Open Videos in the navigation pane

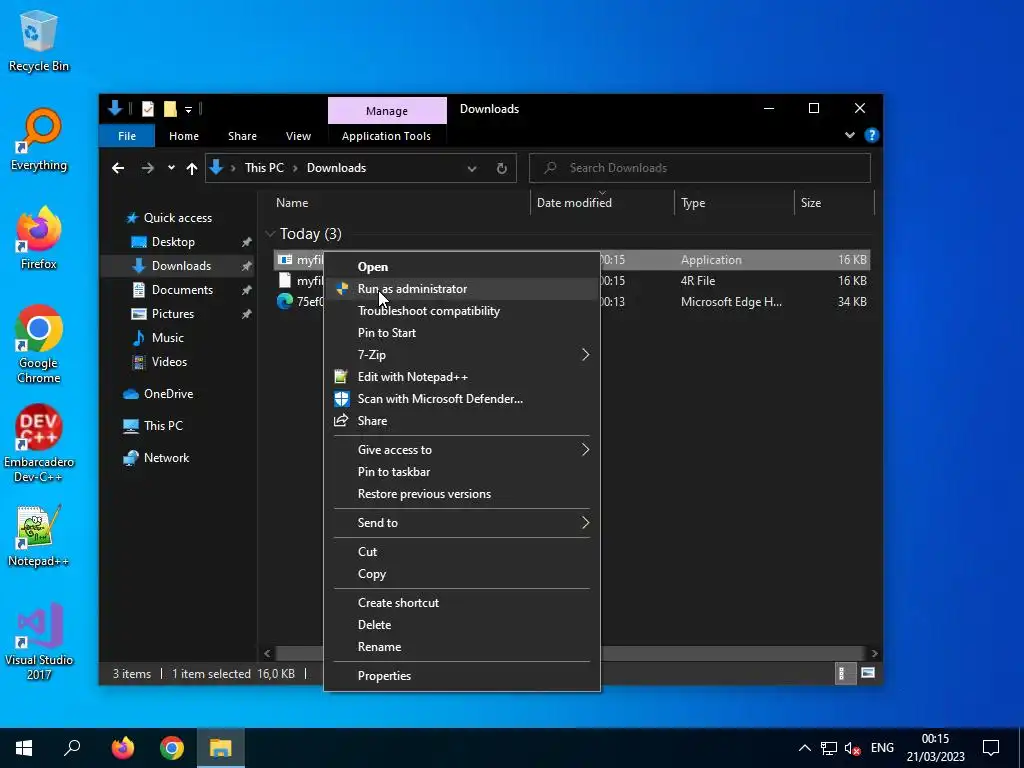[169, 362]
